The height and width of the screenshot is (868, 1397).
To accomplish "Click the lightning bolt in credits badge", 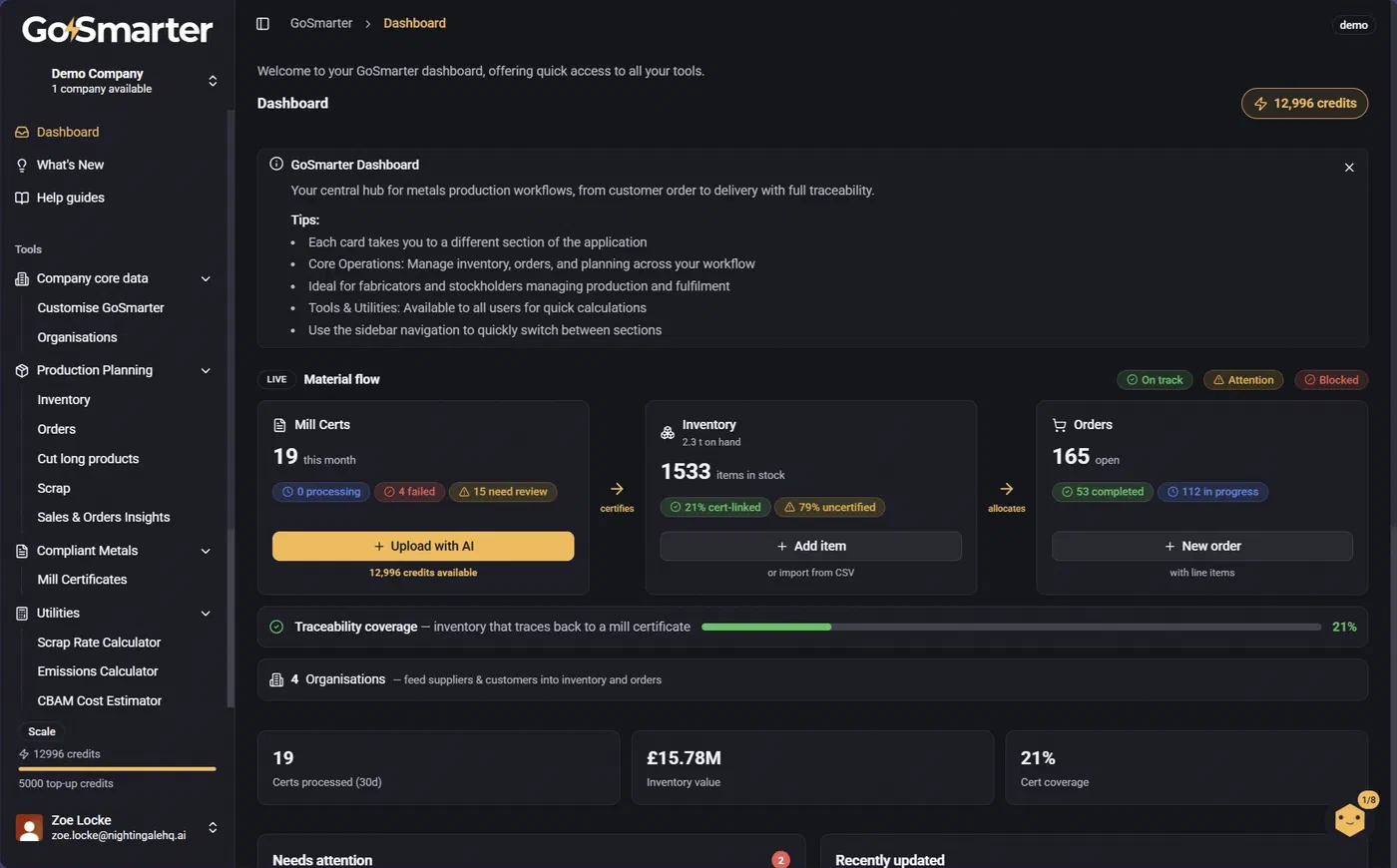I will [1260, 104].
